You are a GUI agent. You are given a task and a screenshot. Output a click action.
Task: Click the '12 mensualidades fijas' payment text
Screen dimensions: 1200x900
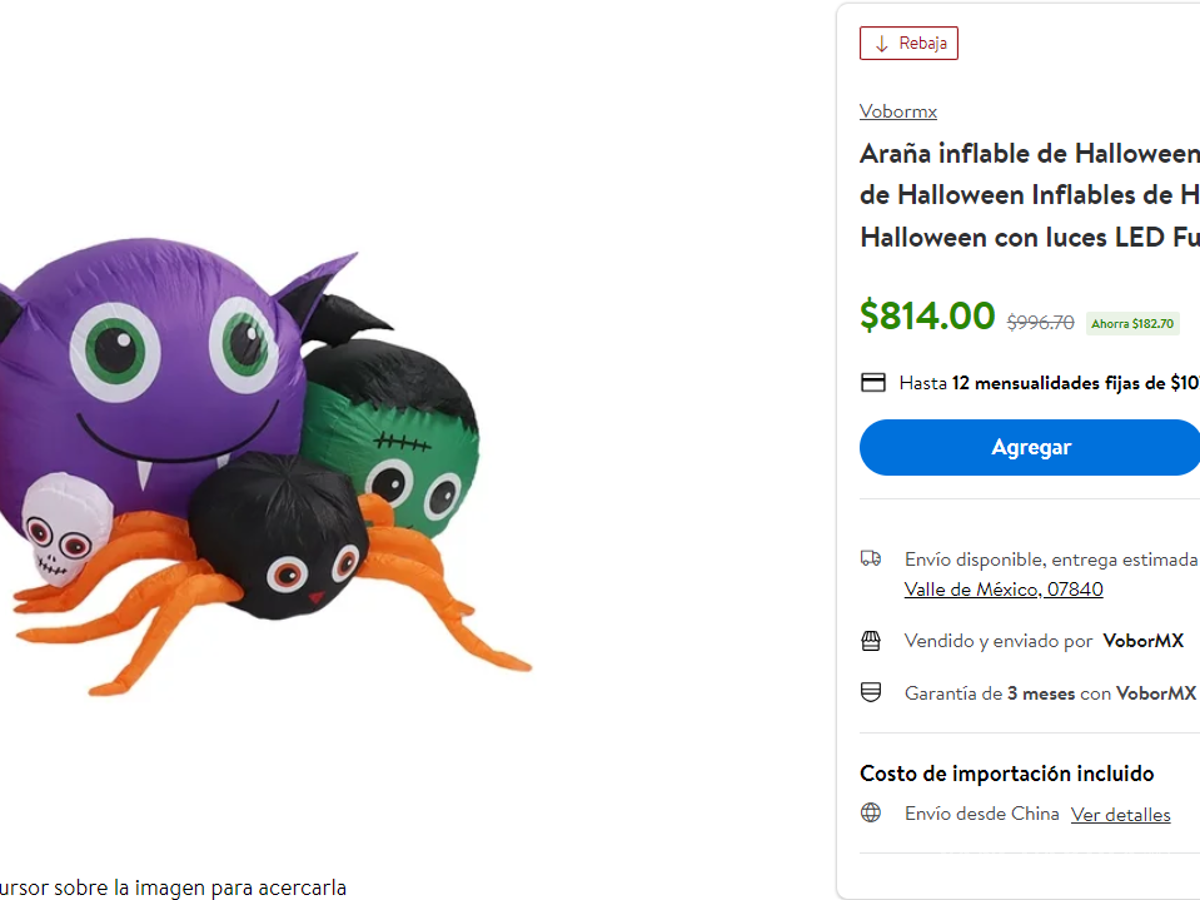click(x=1060, y=383)
